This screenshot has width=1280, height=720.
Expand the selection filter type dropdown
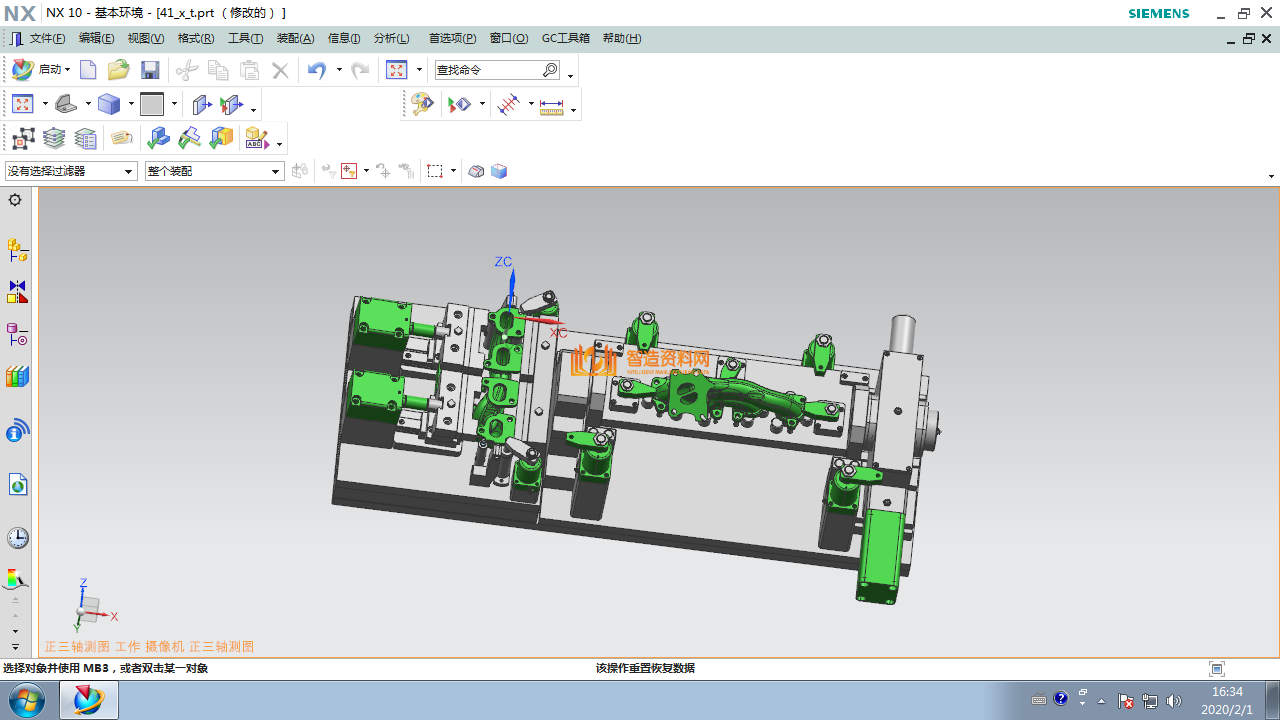point(128,172)
